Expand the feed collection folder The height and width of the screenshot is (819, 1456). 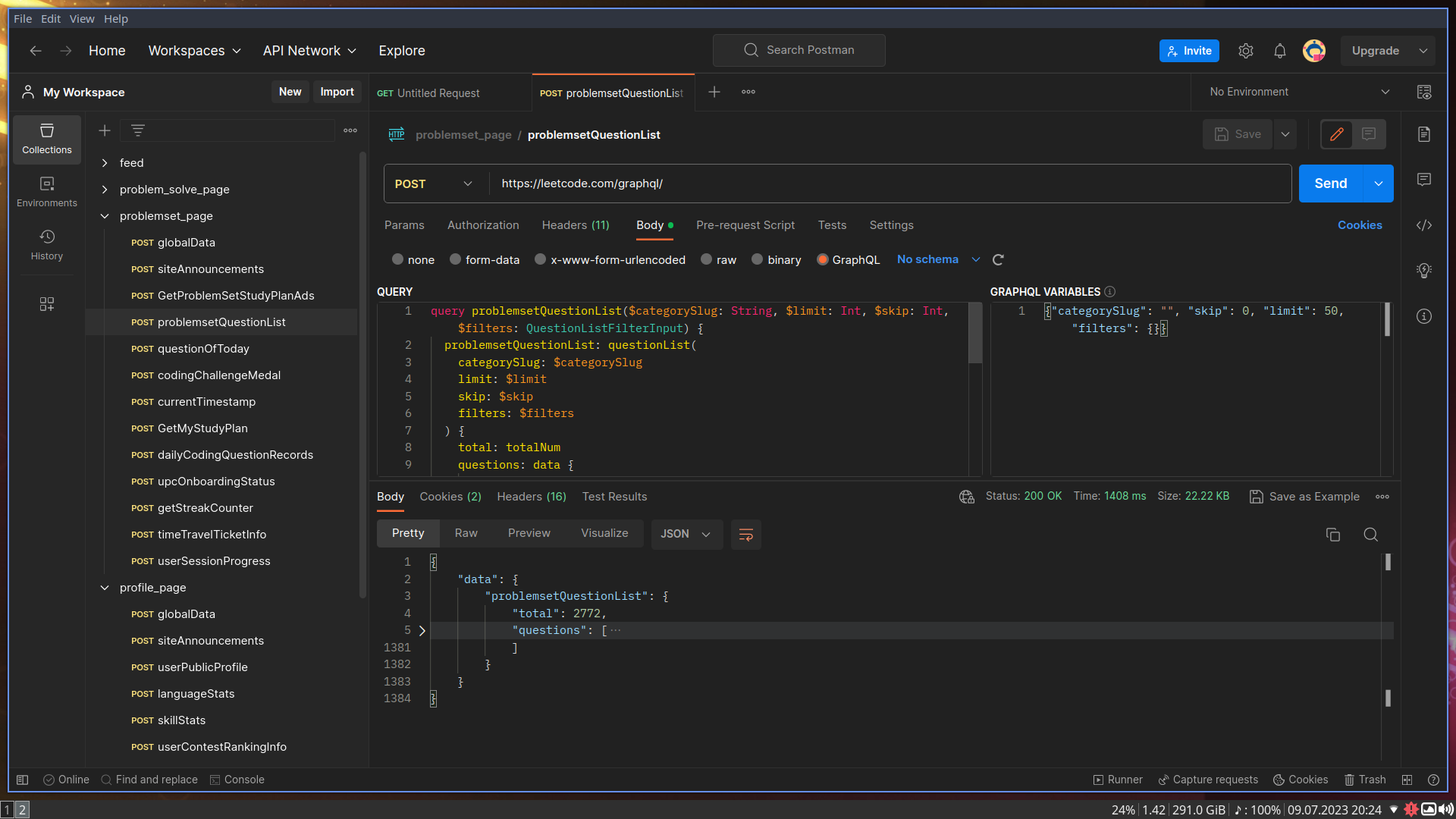click(x=105, y=163)
